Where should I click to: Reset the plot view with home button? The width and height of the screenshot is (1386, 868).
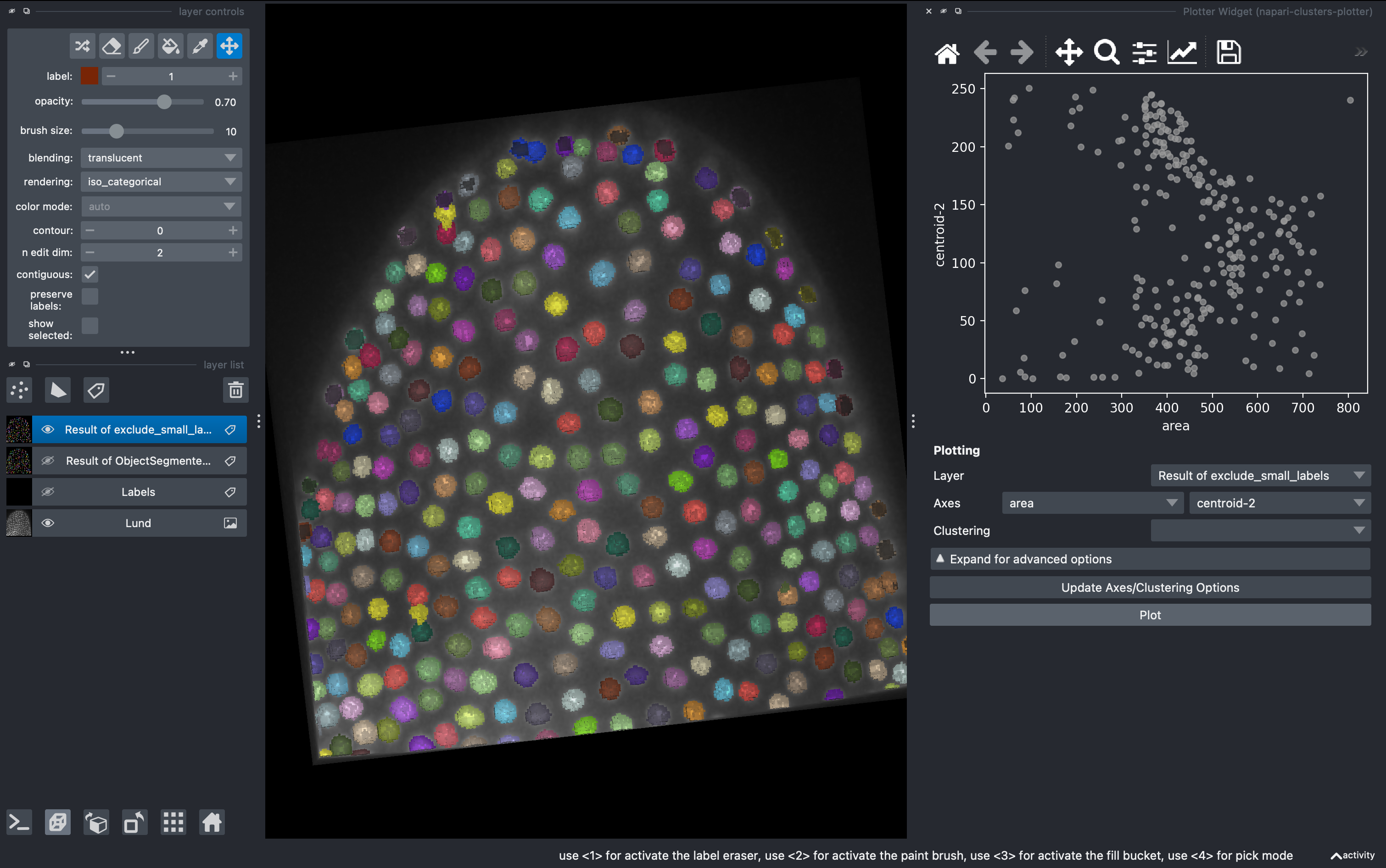[x=946, y=52]
